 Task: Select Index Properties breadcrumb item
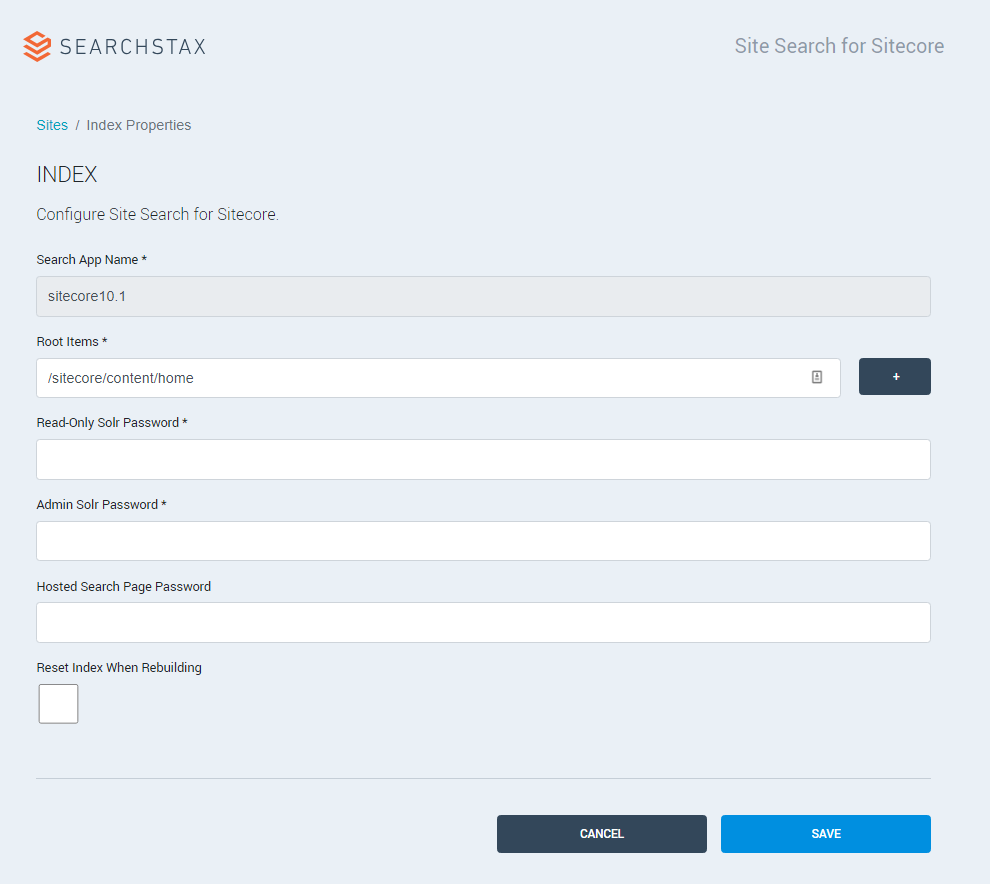tap(138, 125)
